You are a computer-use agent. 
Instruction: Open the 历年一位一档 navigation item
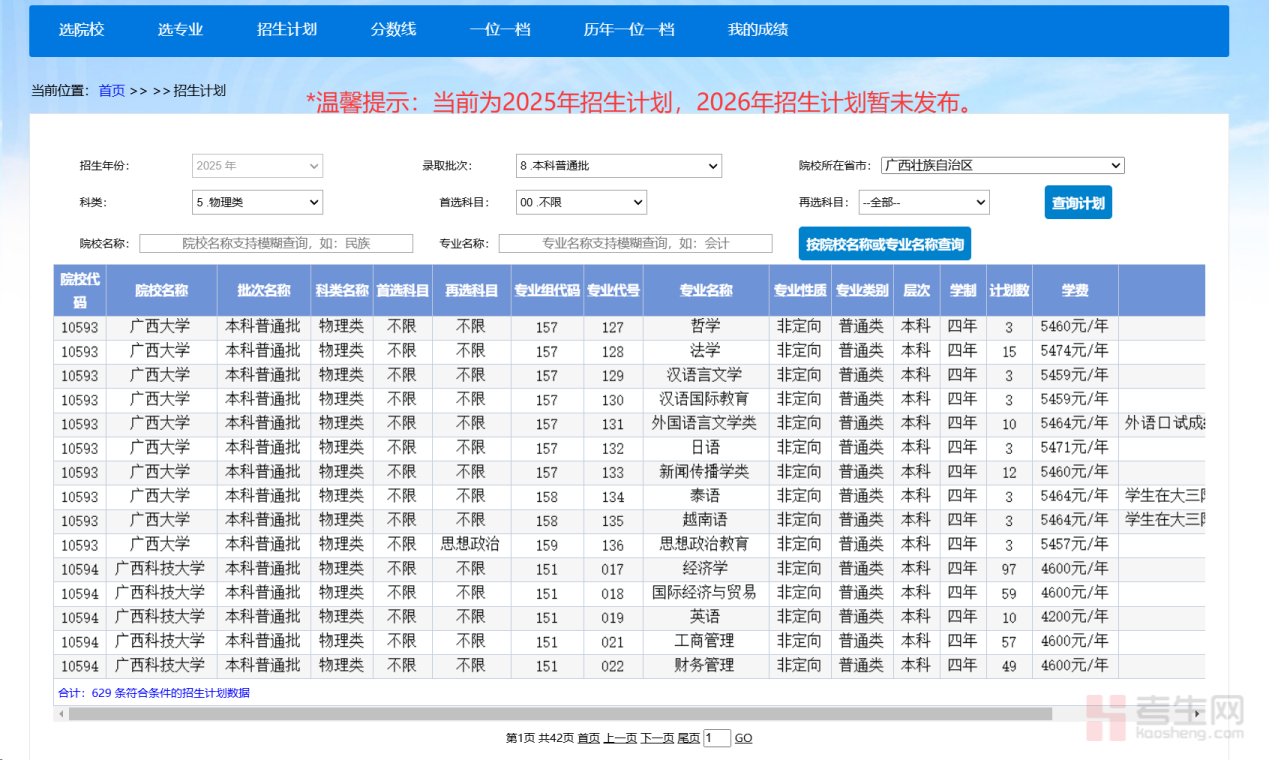[x=629, y=30]
